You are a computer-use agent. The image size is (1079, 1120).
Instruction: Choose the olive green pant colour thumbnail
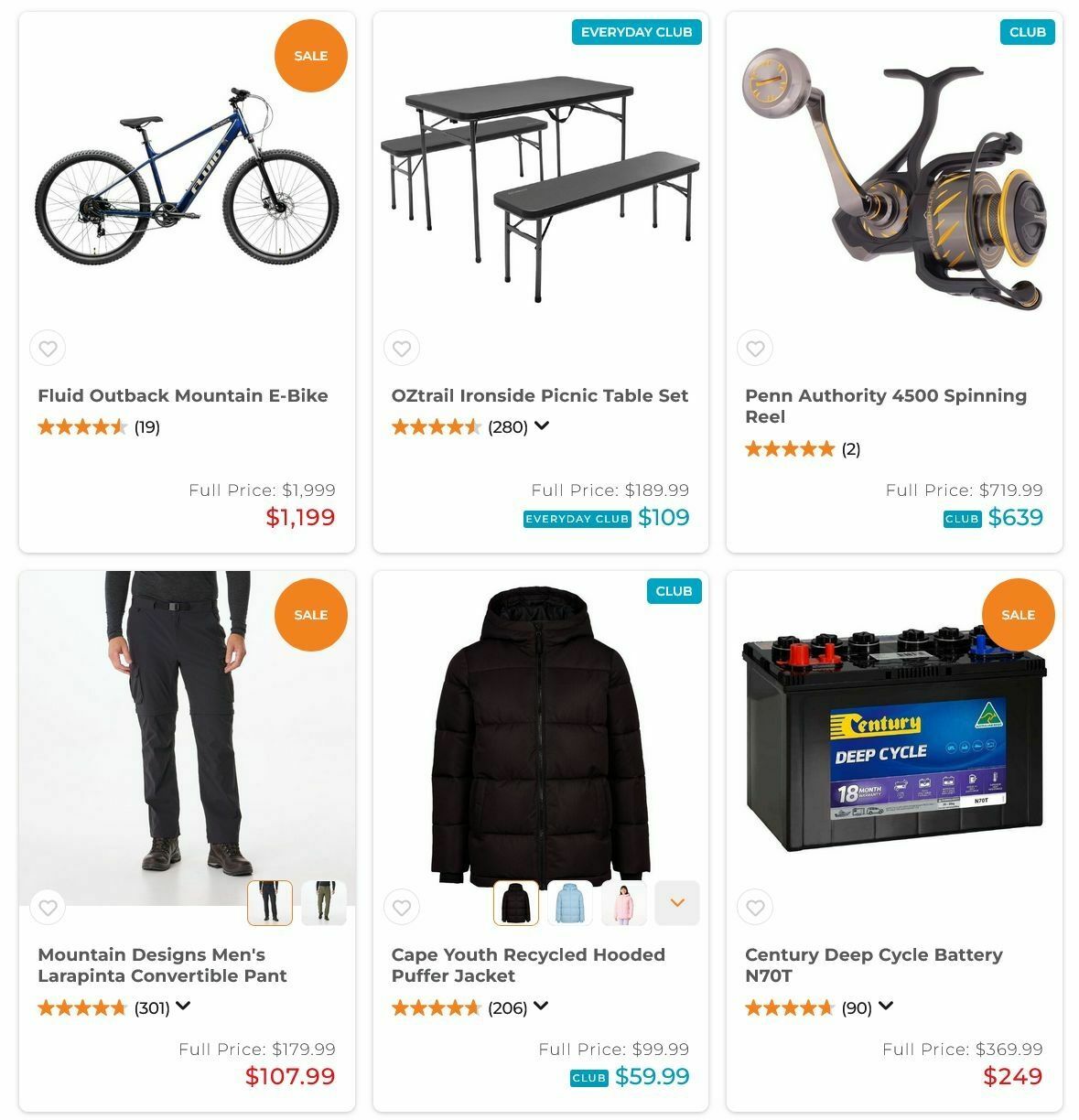click(324, 903)
